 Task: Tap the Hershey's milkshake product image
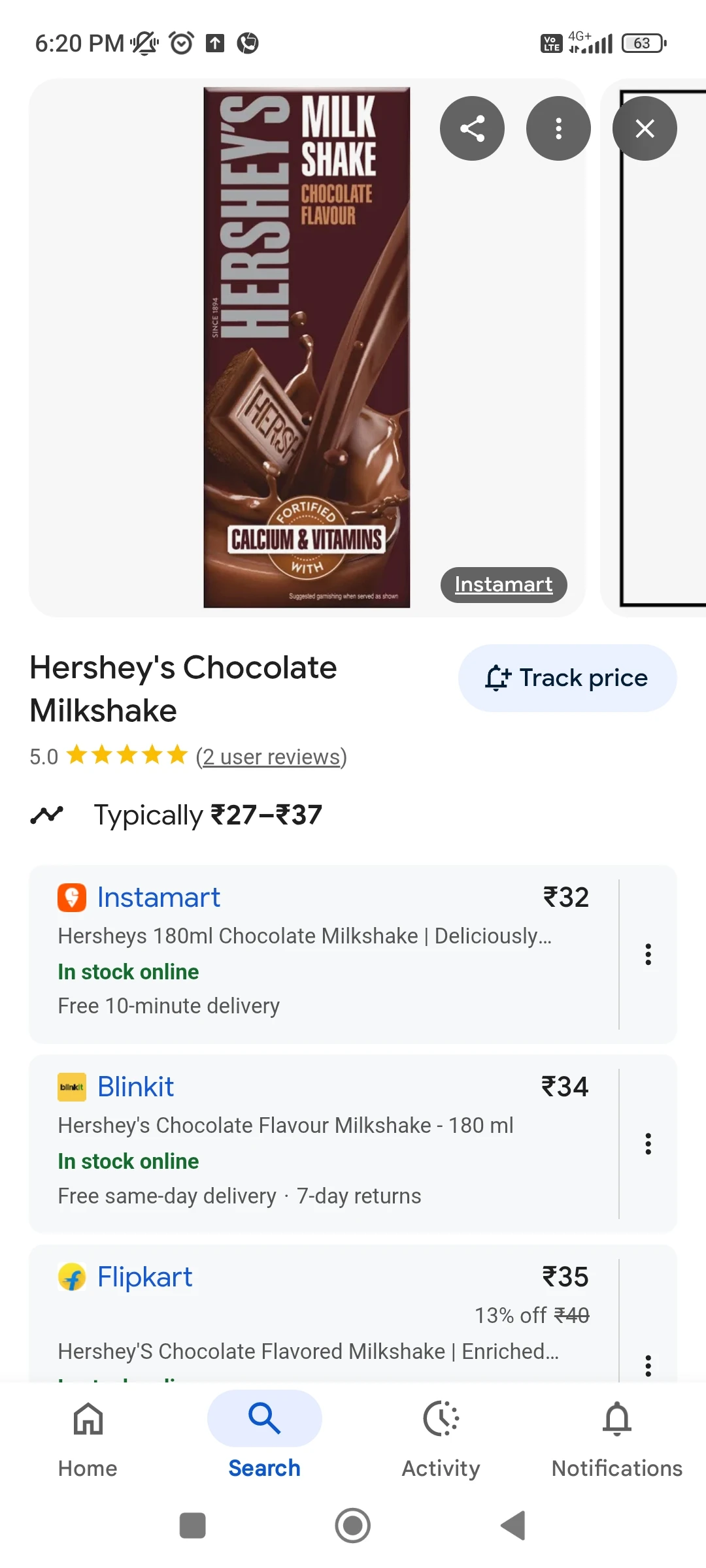(307, 348)
